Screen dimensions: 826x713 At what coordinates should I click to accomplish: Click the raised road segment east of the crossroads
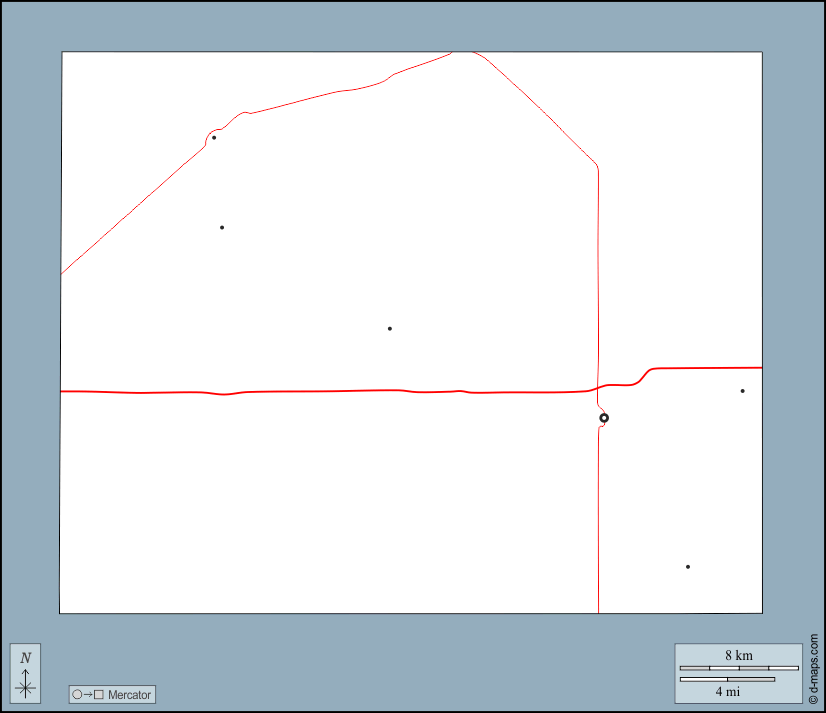coord(700,368)
